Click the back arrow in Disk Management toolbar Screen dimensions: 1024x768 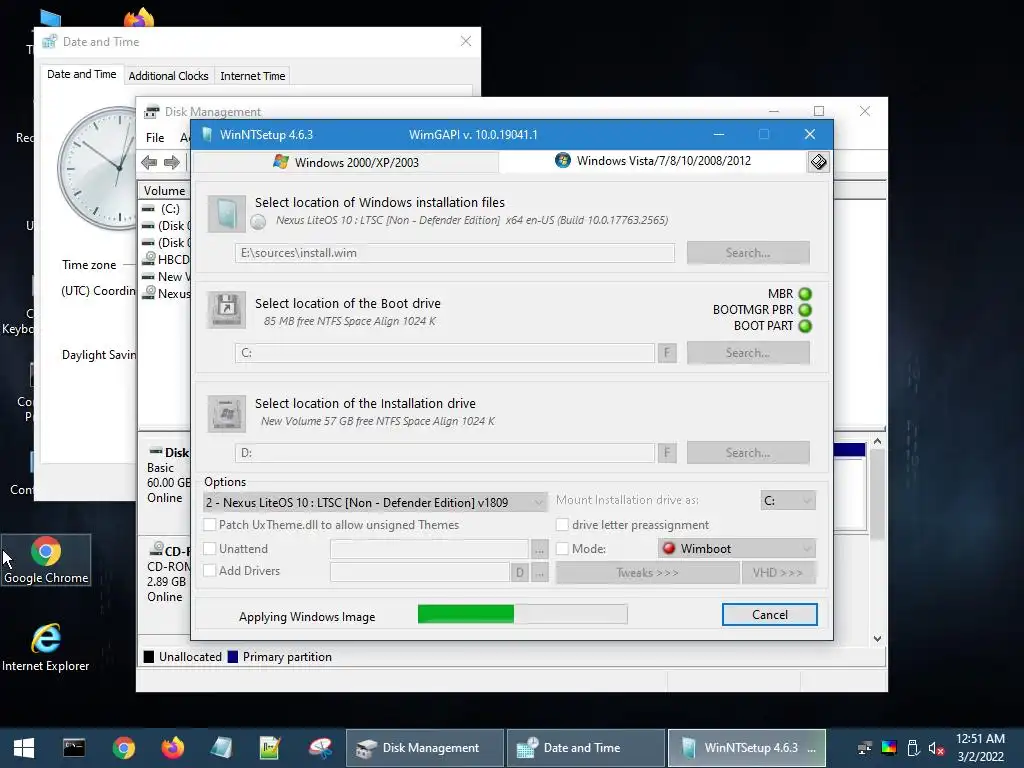click(149, 162)
